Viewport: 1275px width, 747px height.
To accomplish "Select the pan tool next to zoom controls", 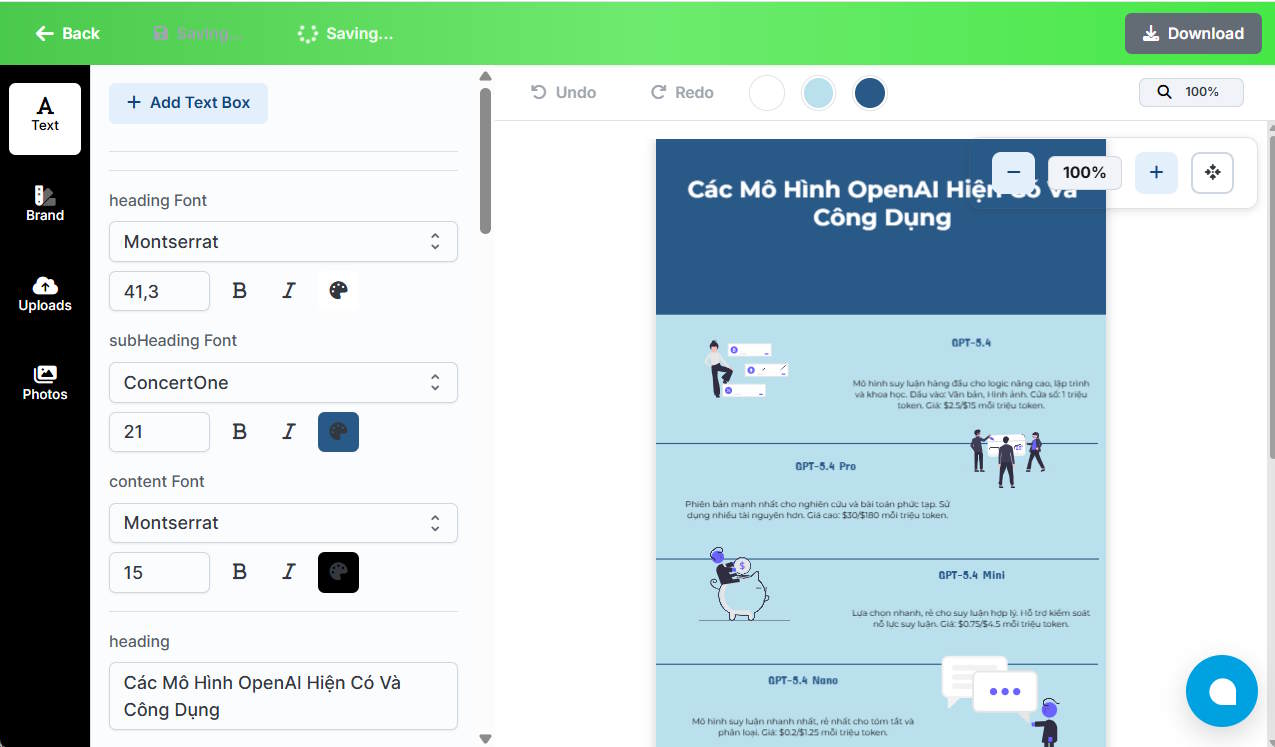I will pos(1212,172).
